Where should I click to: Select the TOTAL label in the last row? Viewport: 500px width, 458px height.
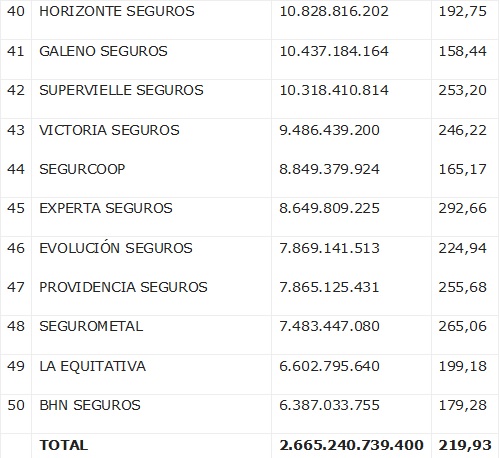tap(64, 445)
